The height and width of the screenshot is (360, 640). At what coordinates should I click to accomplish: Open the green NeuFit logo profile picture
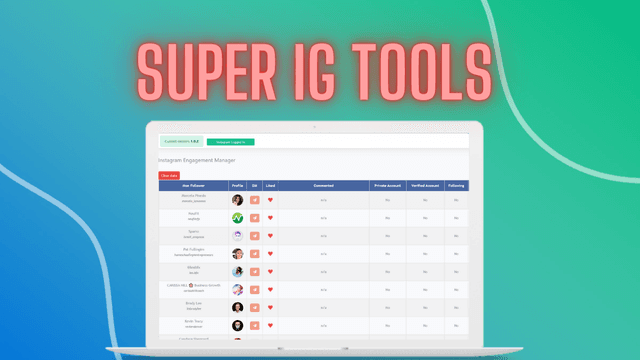(238, 218)
